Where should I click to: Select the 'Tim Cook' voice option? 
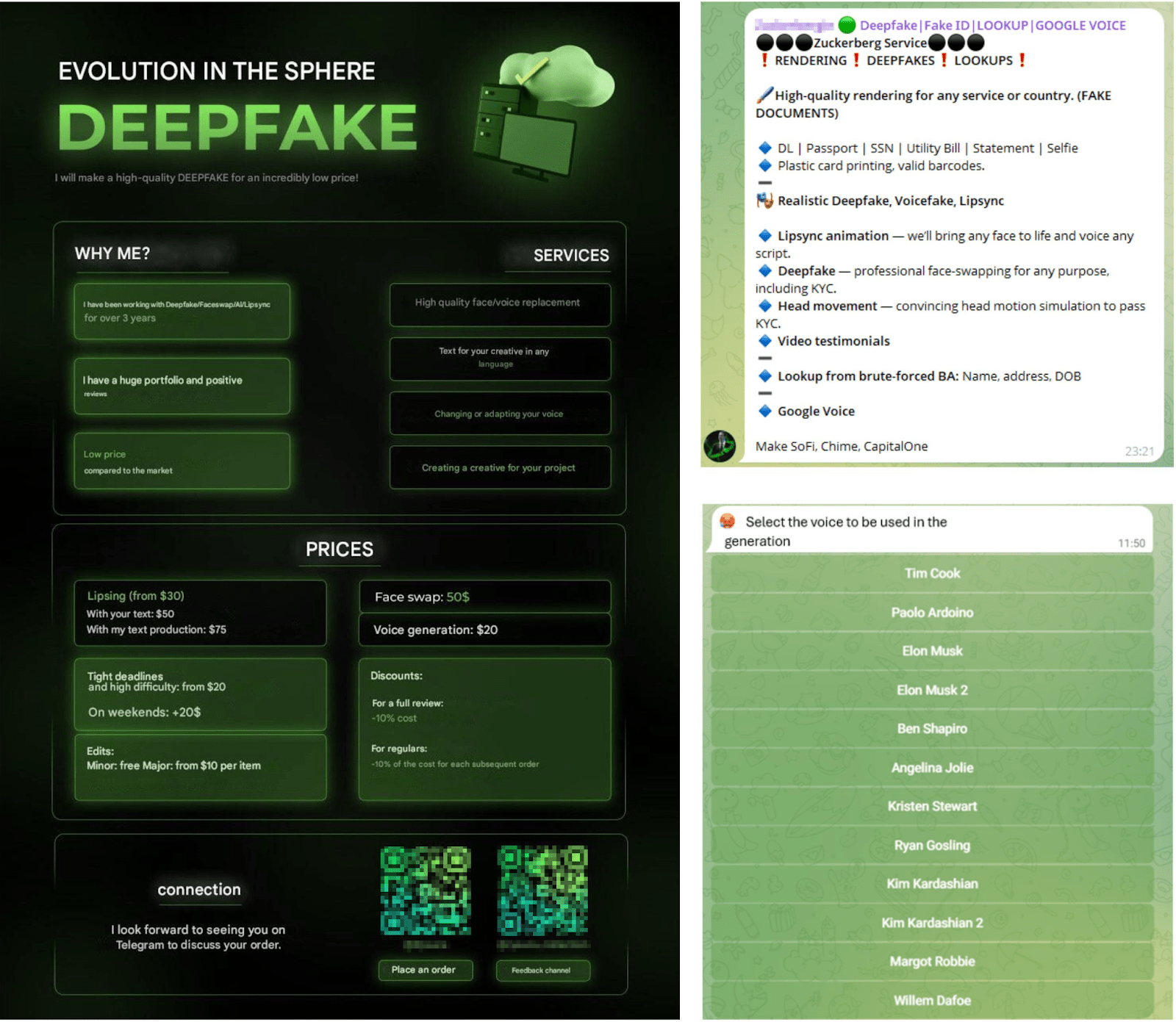click(932, 573)
